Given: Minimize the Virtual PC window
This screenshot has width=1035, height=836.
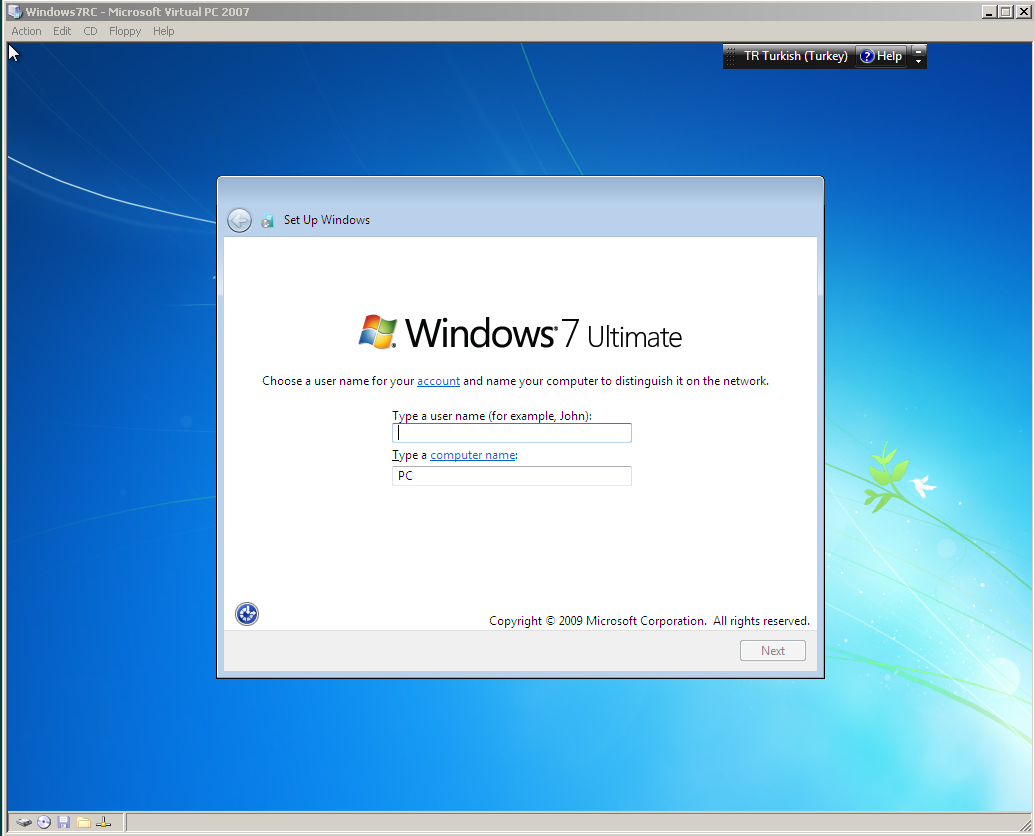Looking at the screenshot, I should pos(988,11).
